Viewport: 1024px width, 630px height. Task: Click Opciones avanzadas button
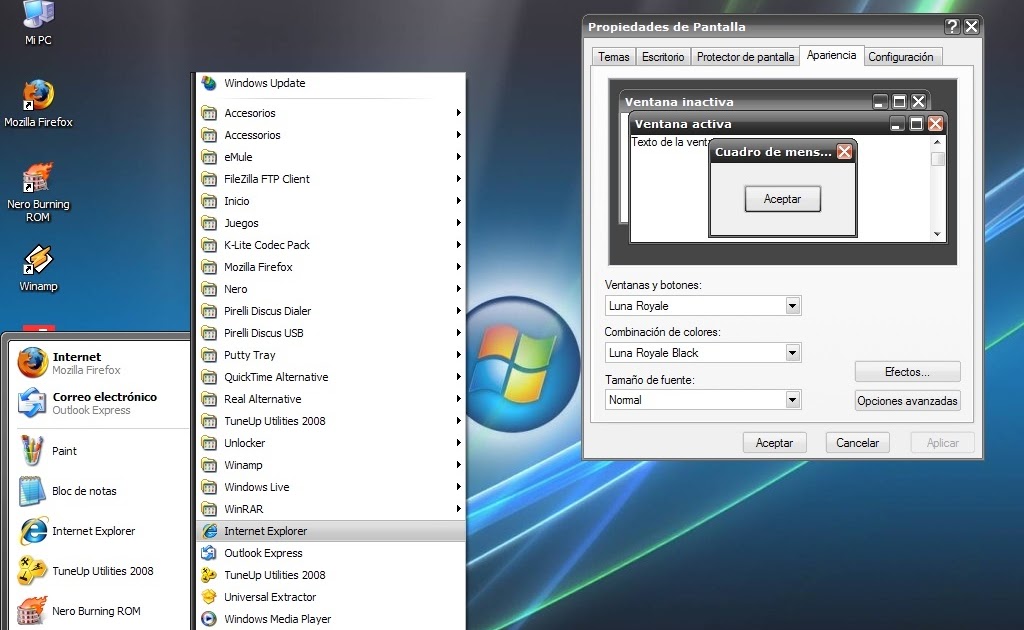tap(907, 400)
